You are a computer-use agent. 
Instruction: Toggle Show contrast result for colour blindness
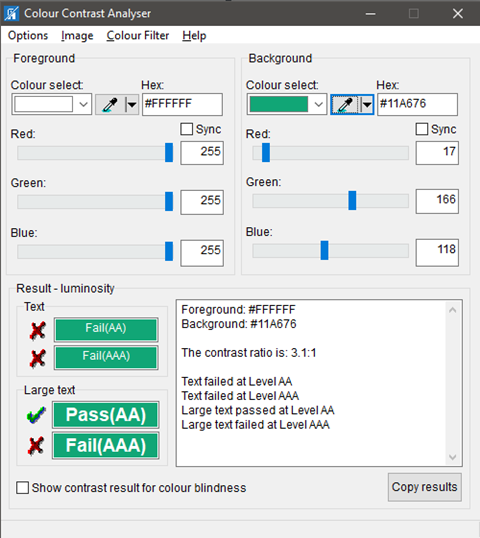[22, 488]
